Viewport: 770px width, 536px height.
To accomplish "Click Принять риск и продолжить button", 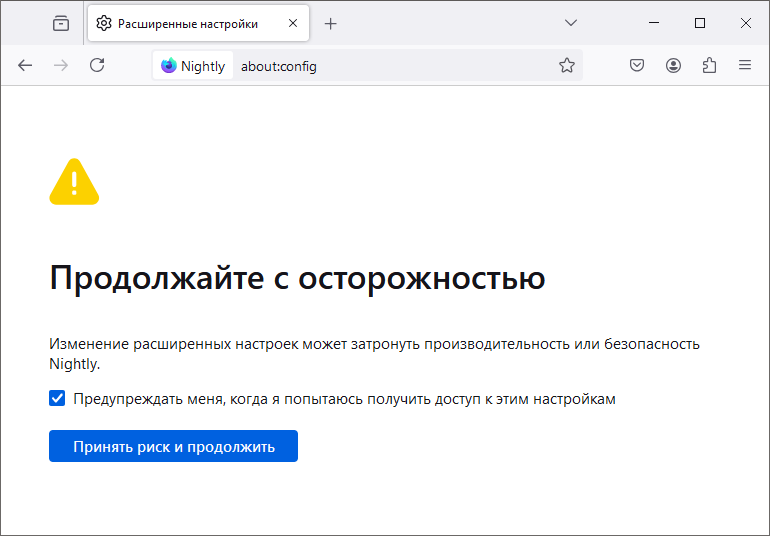I will tap(173, 446).
